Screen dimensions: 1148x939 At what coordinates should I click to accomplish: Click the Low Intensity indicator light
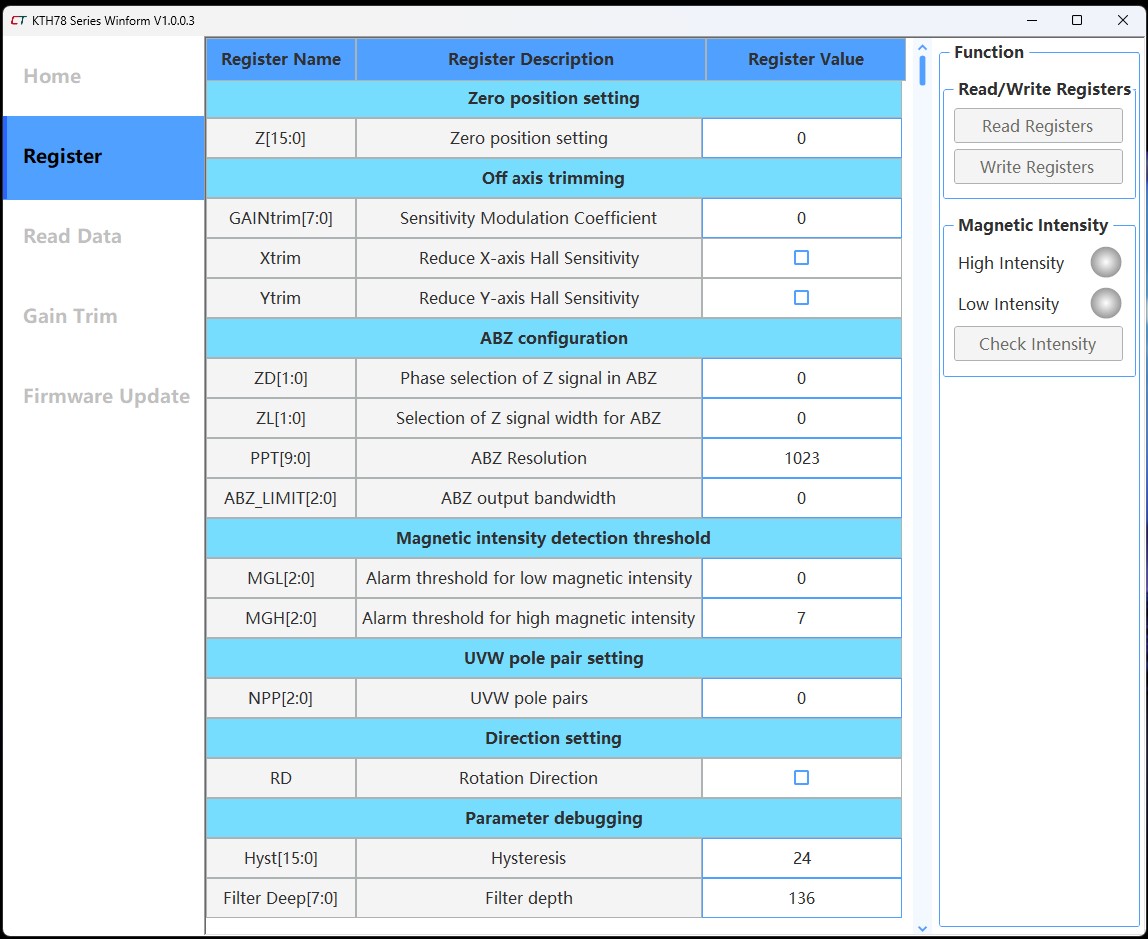pos(1105,304)
